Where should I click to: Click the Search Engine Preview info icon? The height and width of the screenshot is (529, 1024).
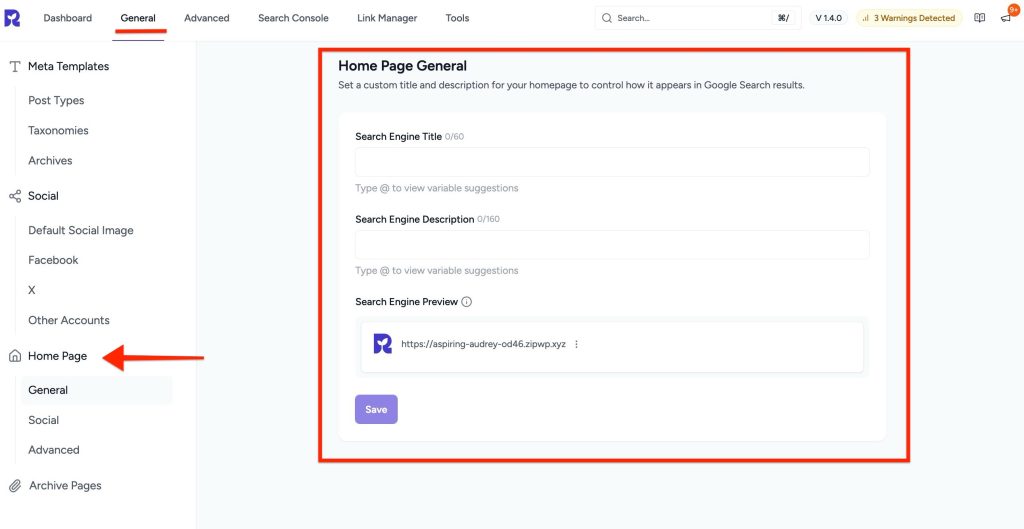coord(467,302)
